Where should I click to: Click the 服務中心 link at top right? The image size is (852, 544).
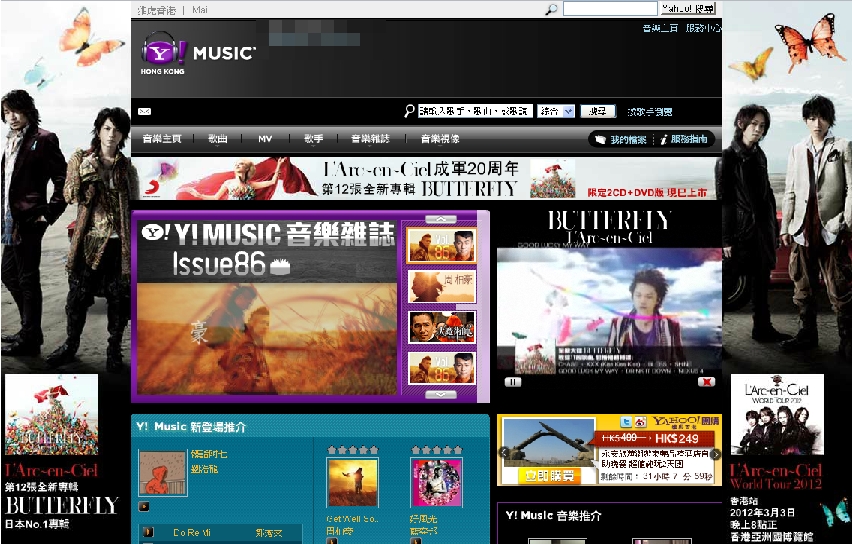(703, 28)
